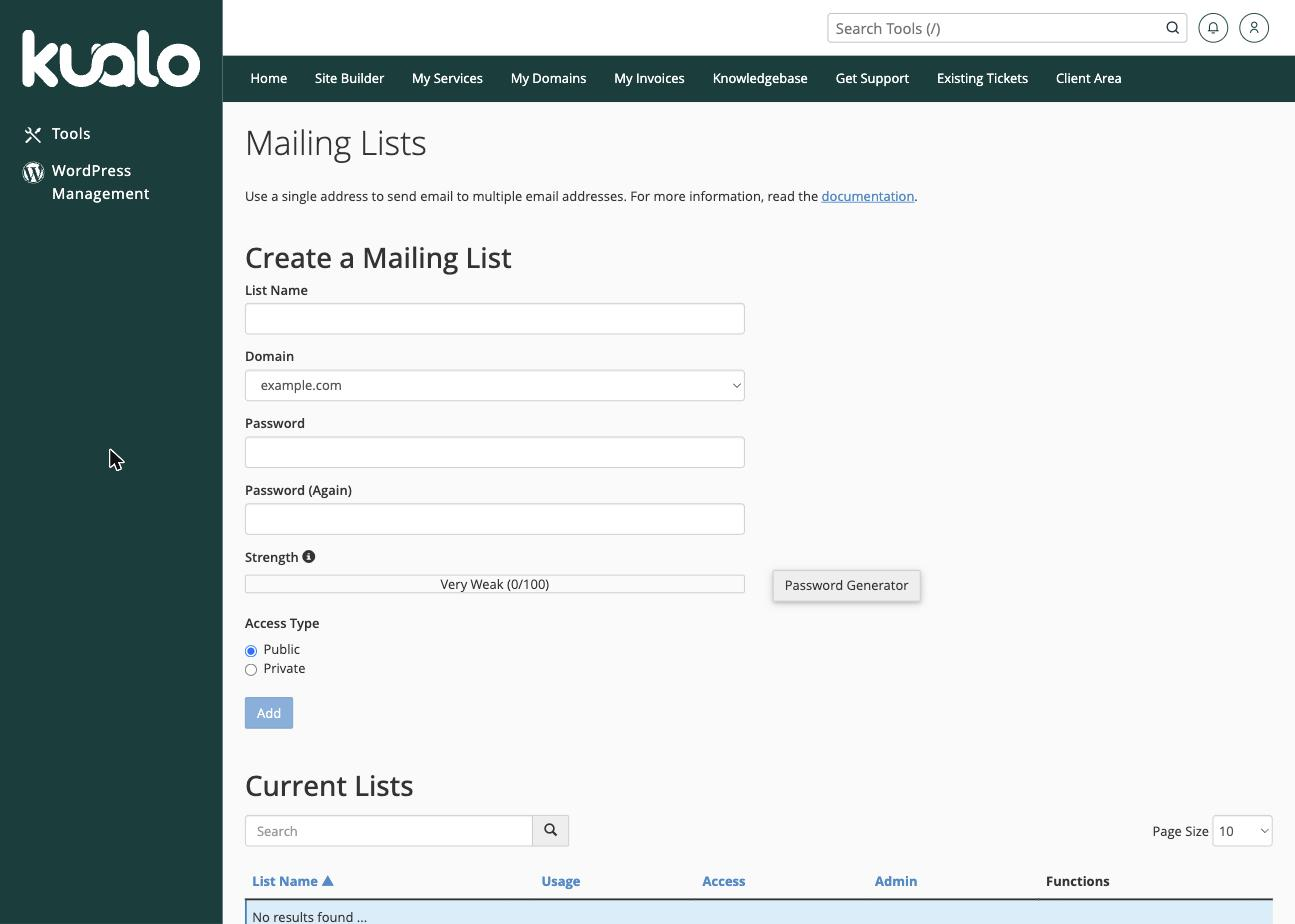
Task: Click the Mailing Lists page title
Action: click(x=336, y=143)
